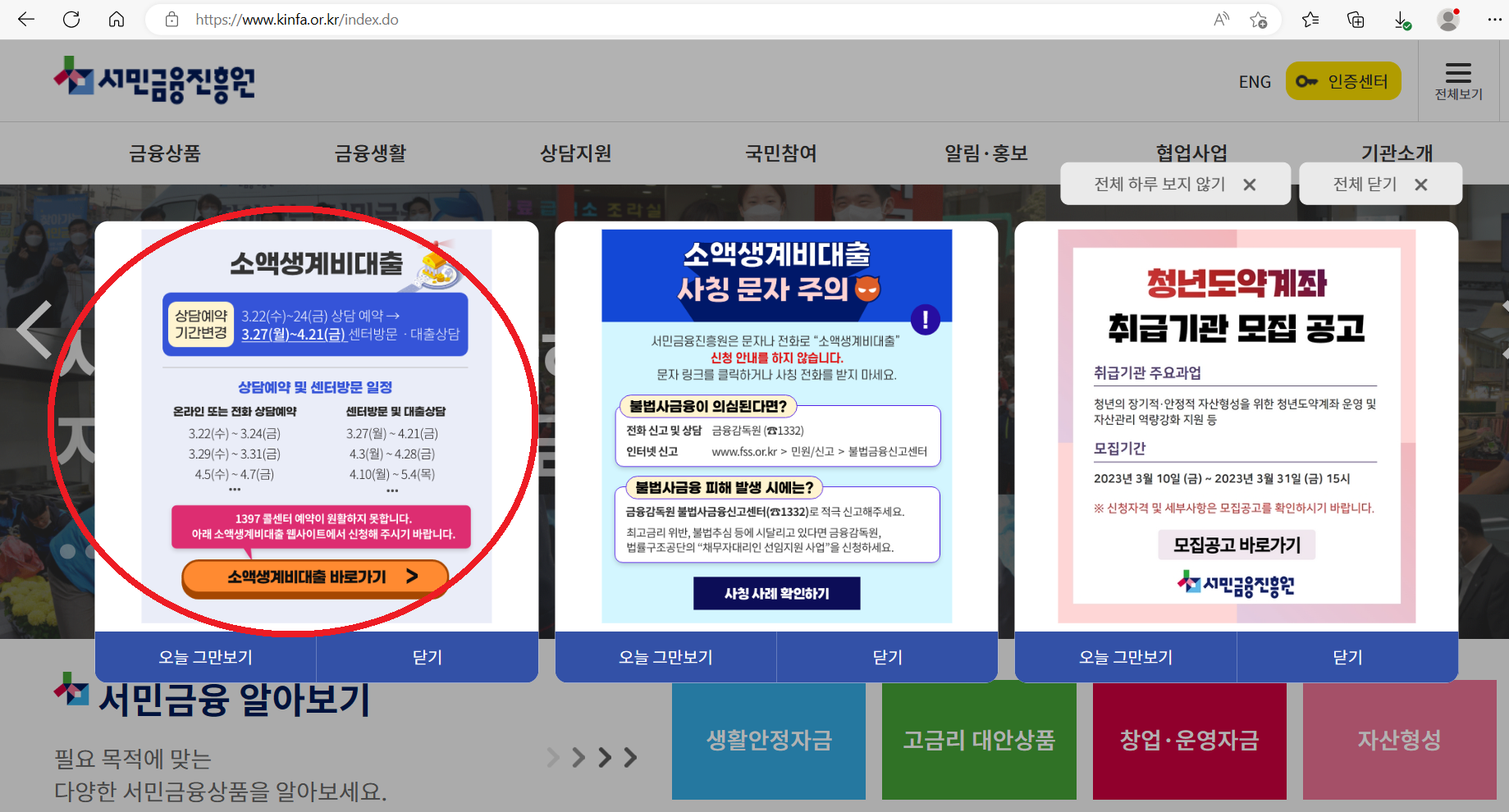Open Collections icon in toolbar
The height and width of the screenshot is (812, 1509).
point(1356,20)
